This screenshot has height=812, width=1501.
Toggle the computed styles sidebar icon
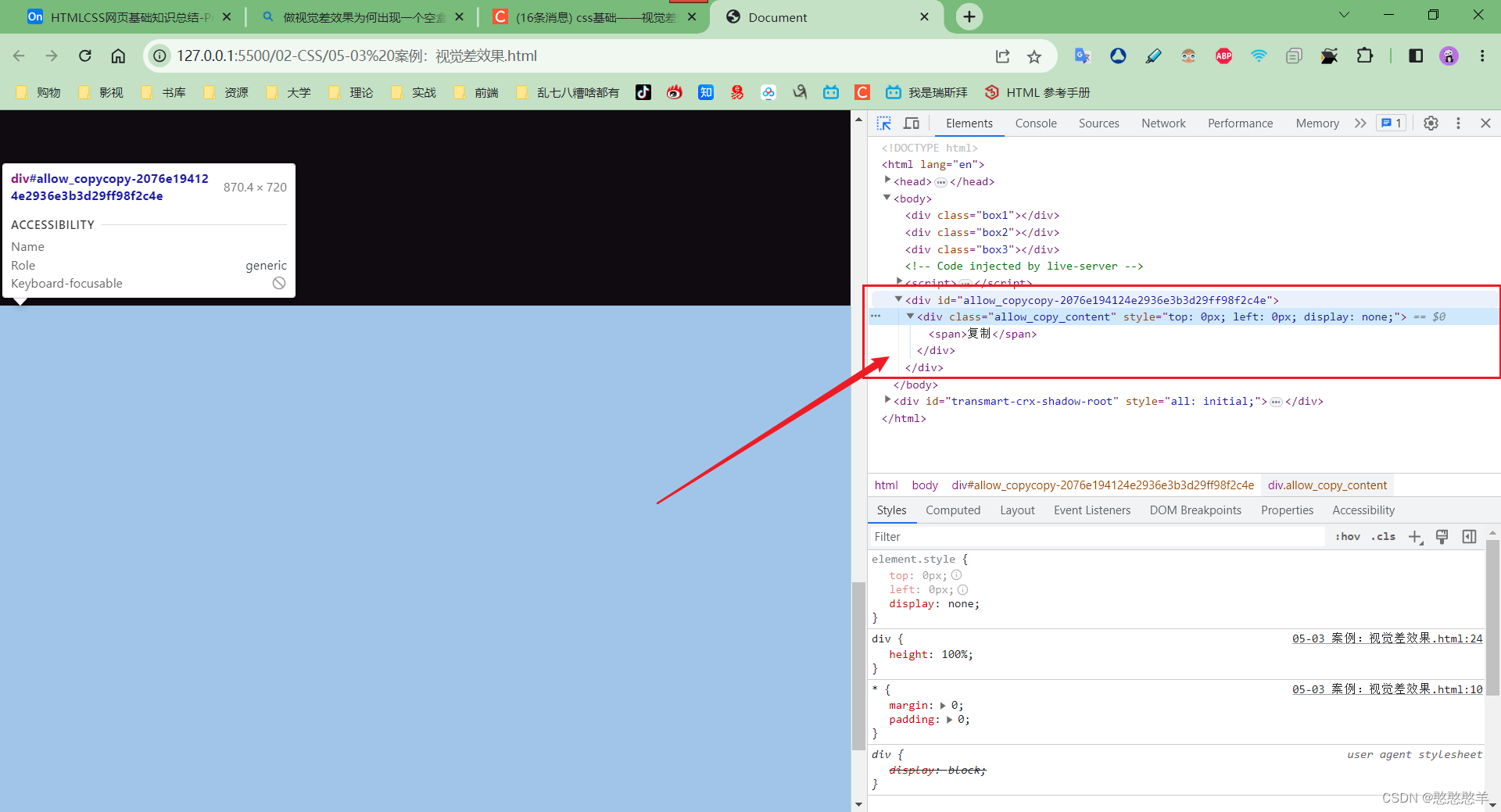(1469, 537)
